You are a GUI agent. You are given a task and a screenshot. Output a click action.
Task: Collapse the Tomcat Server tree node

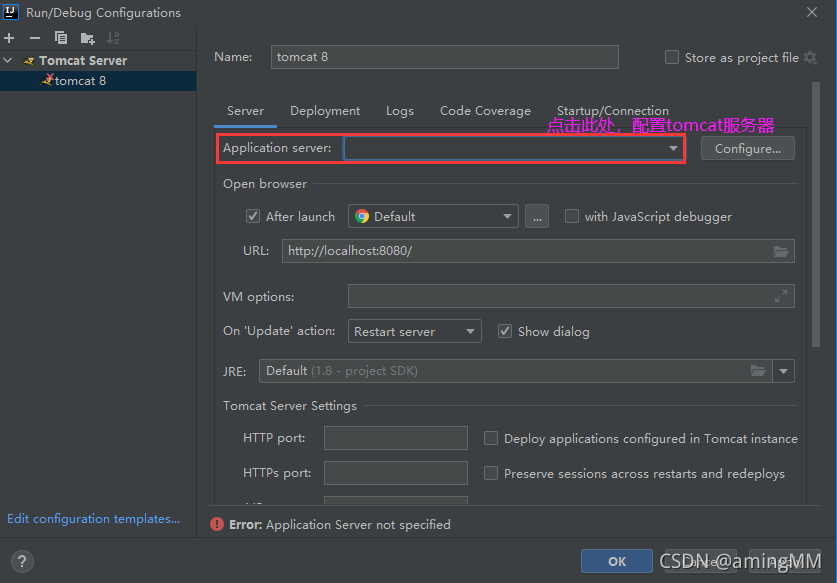[x=8, y=60]
